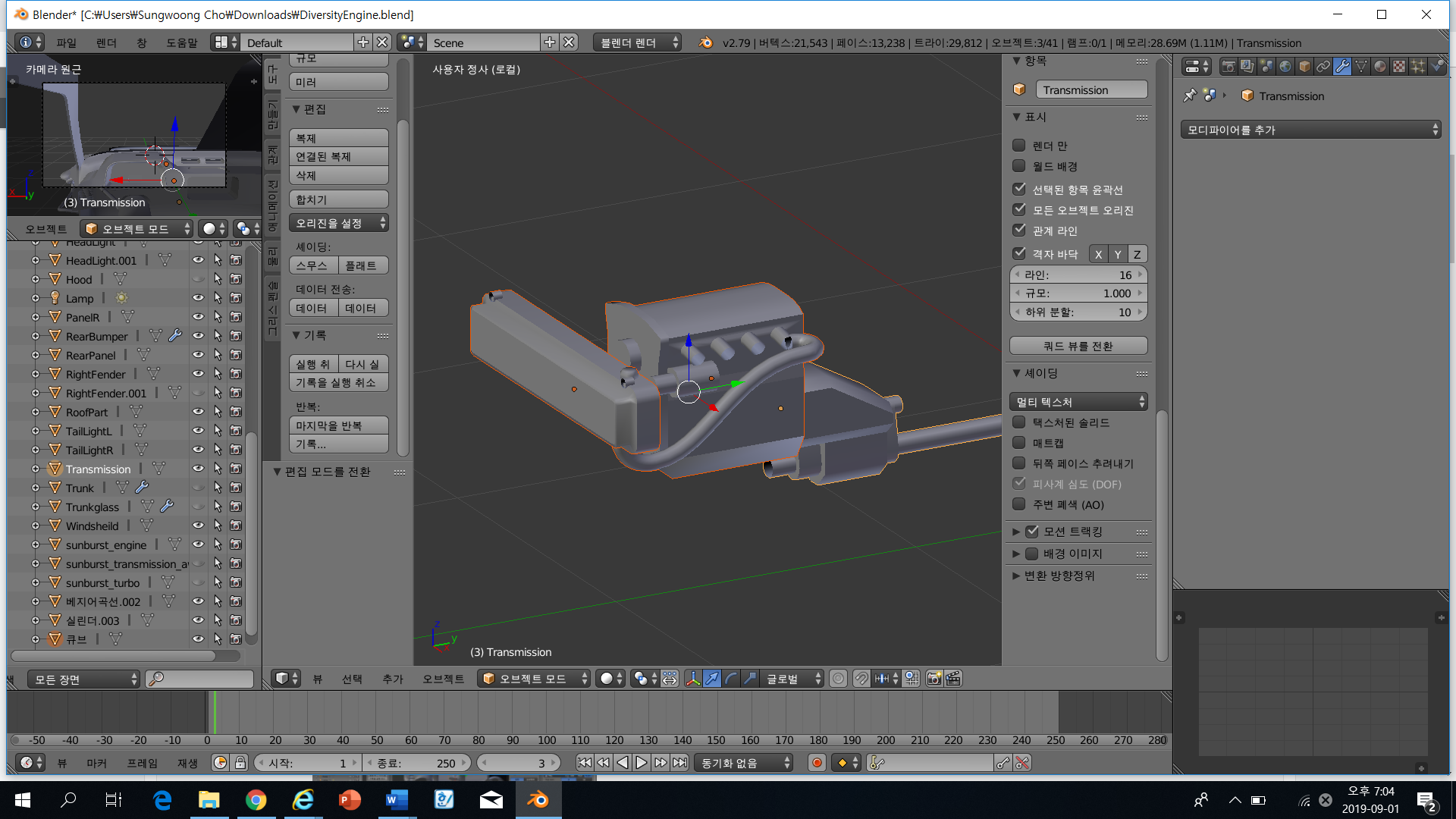Viewport: 1456px width, 819px height.
Task: Click the 합치기 button
Action: click(339, 199)
